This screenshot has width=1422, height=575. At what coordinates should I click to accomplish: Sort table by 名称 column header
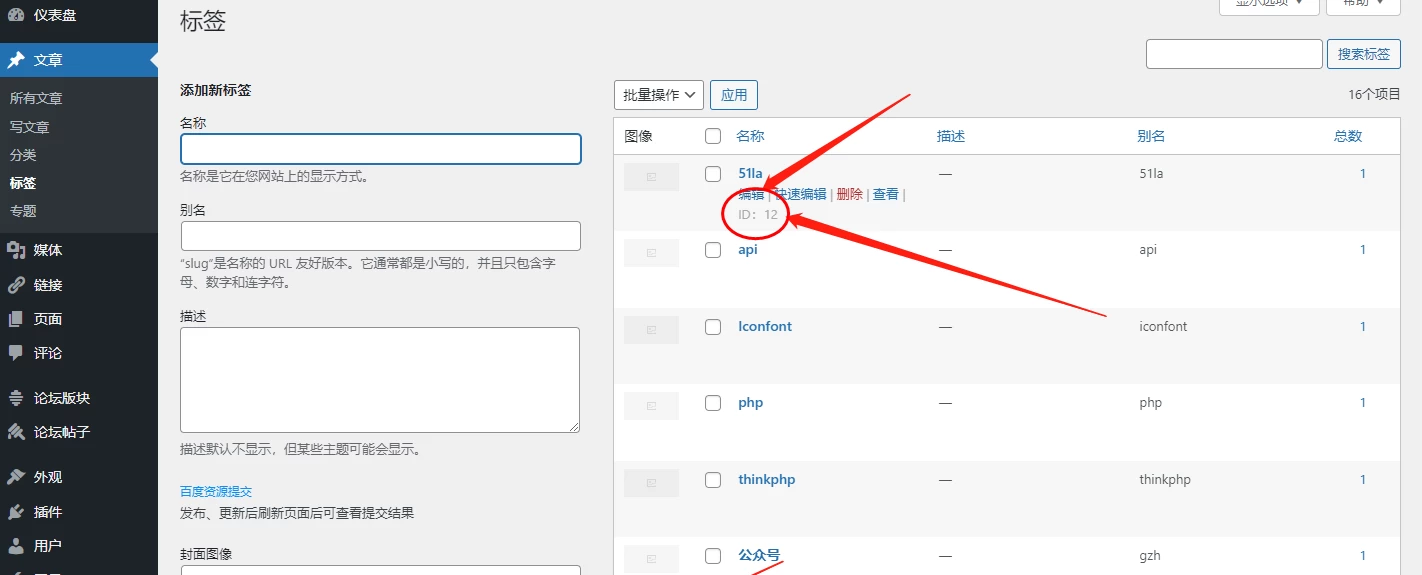click(x=750, y=136)
